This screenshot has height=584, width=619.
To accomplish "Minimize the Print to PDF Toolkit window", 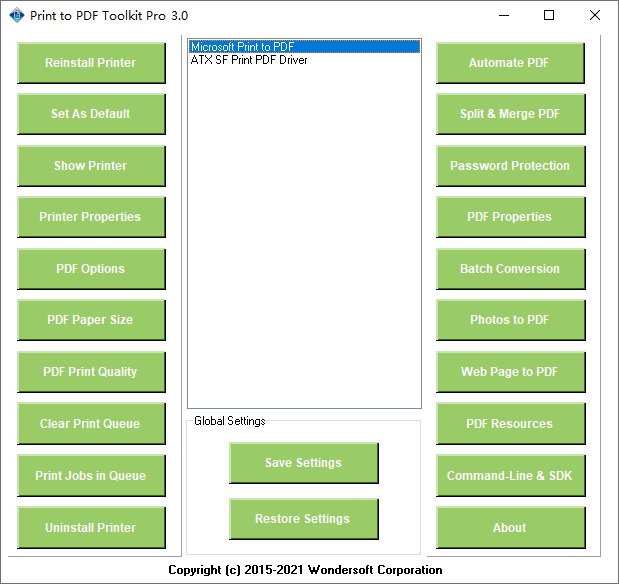I will click(504, 15).
